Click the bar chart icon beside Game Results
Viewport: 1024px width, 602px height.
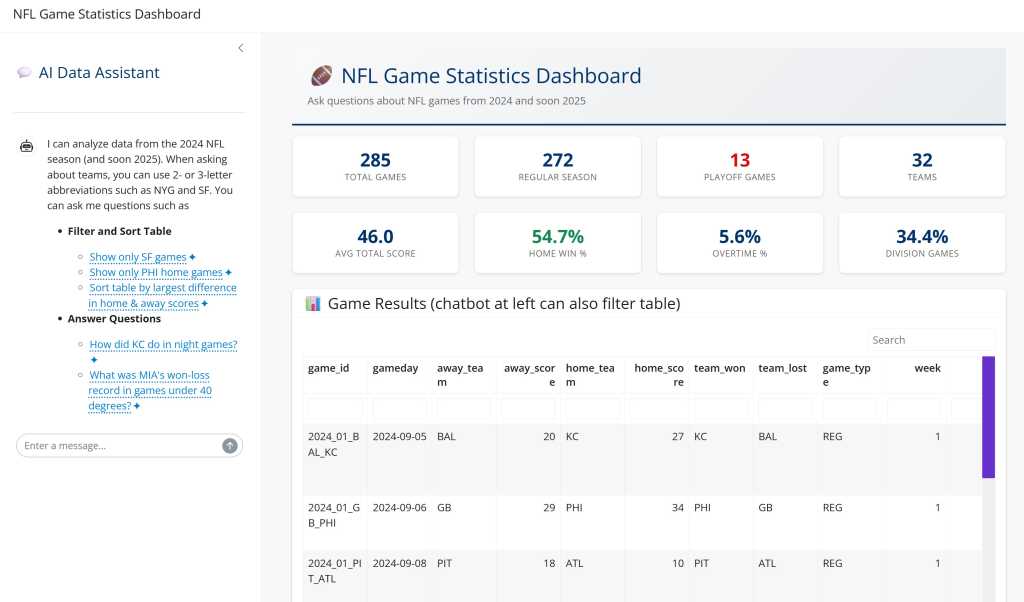tap(313, 303)
